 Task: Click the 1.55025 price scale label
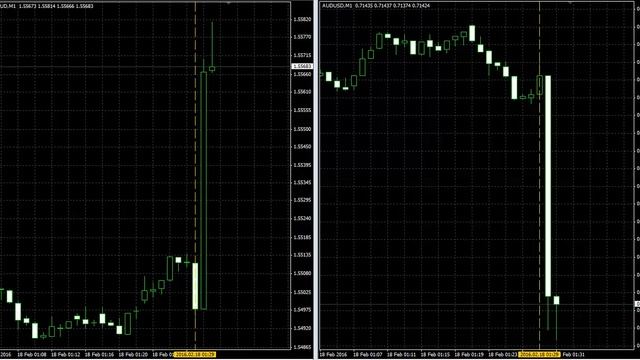point(302,292)
